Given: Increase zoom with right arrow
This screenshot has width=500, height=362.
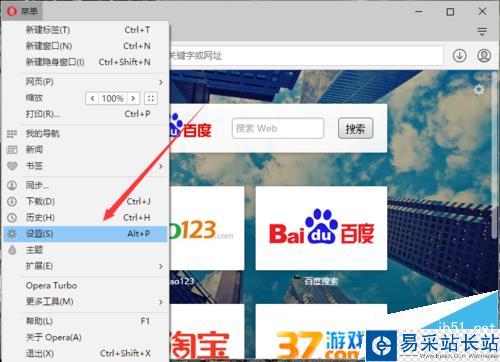Looking at the screenshot, I should tap(133, 98).
